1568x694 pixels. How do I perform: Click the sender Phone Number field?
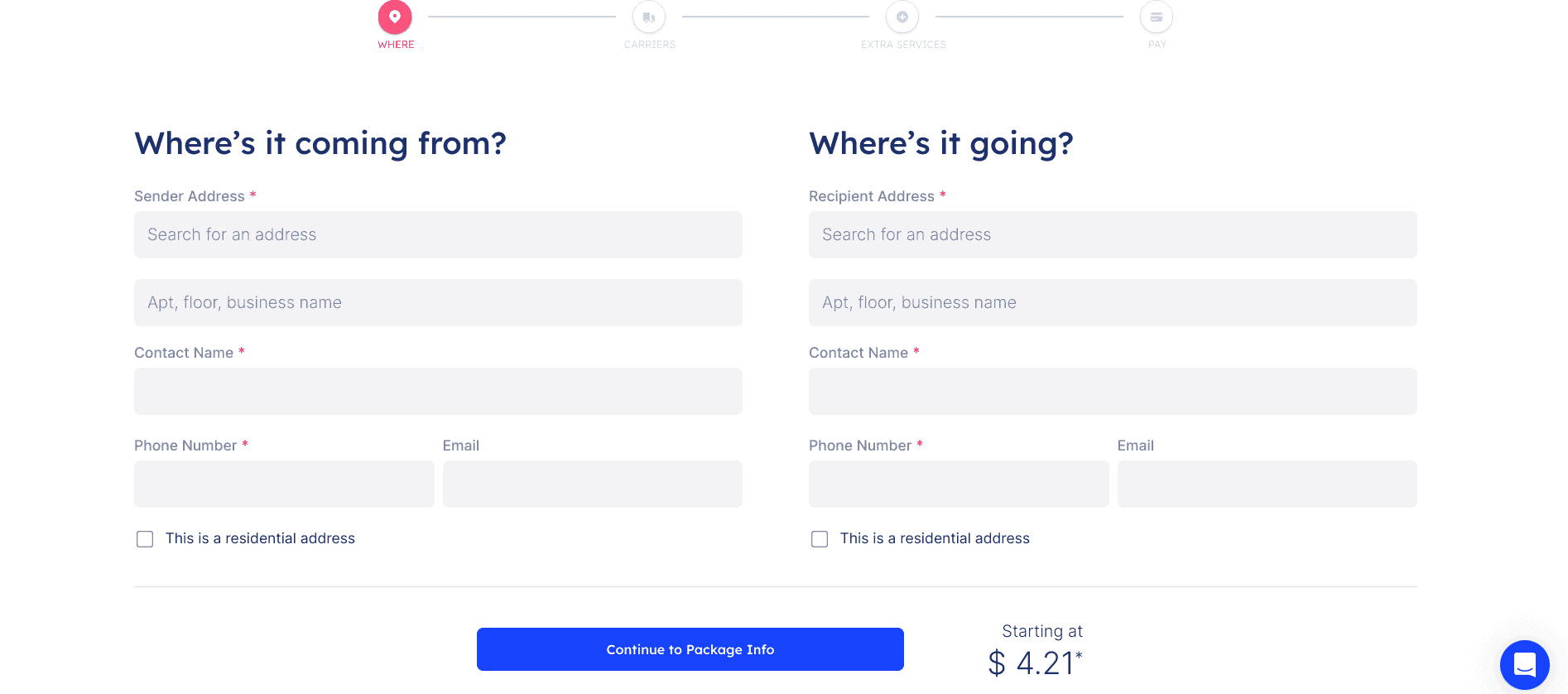click(x=284, y=484)
